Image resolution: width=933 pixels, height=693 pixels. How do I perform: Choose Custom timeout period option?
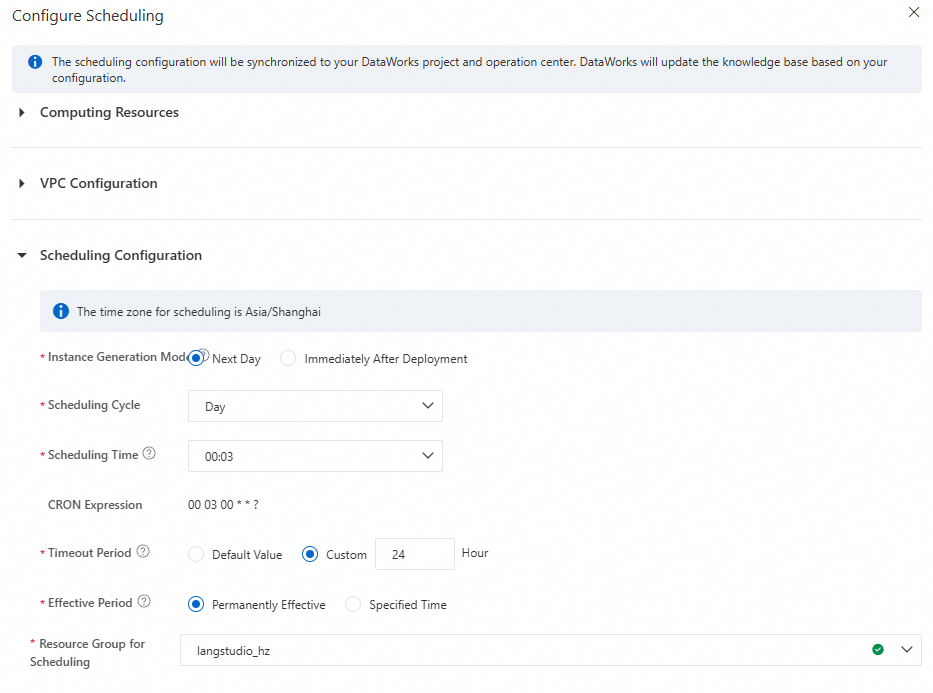point(310,554)
